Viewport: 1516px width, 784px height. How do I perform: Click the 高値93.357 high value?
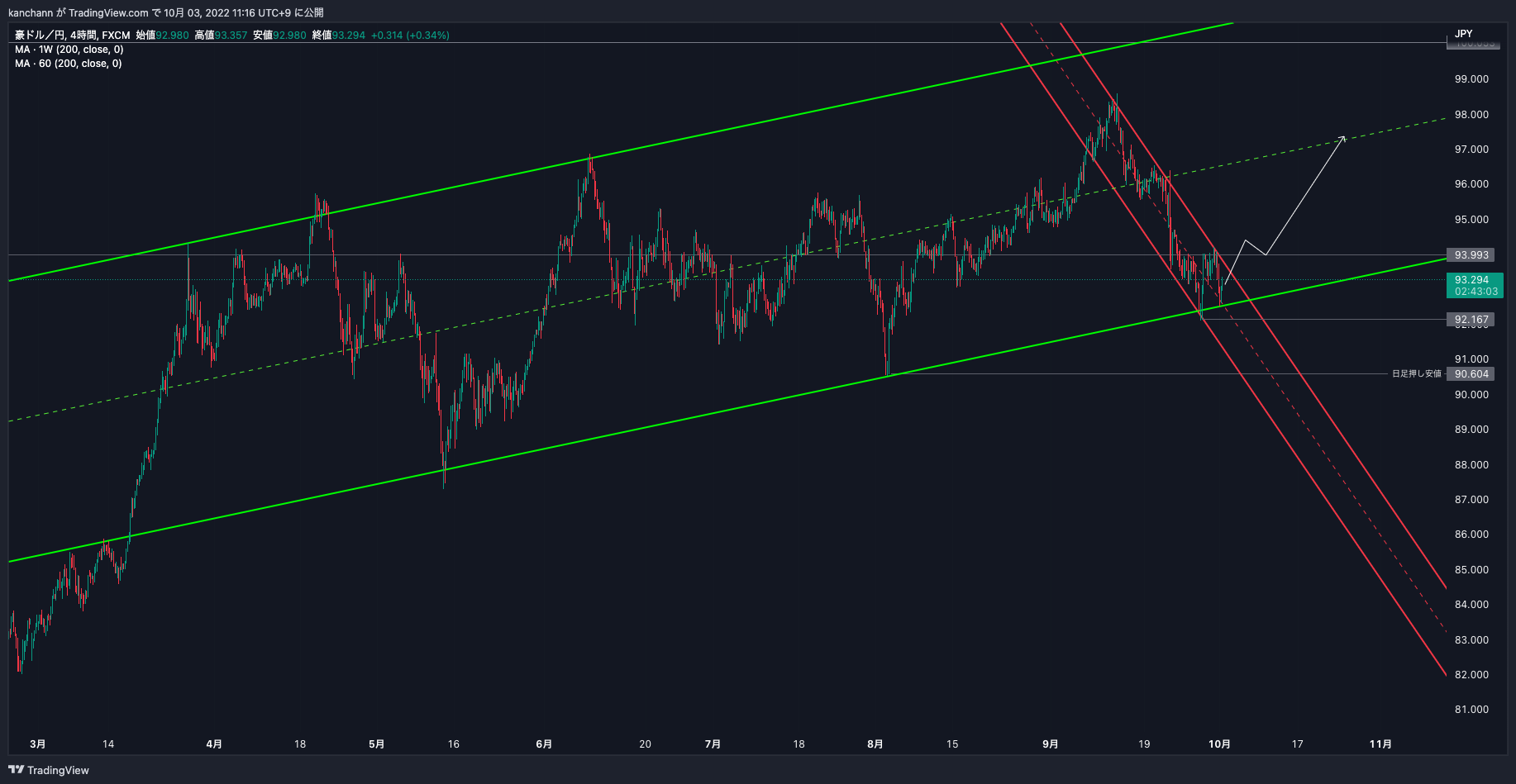coord(221,36)
